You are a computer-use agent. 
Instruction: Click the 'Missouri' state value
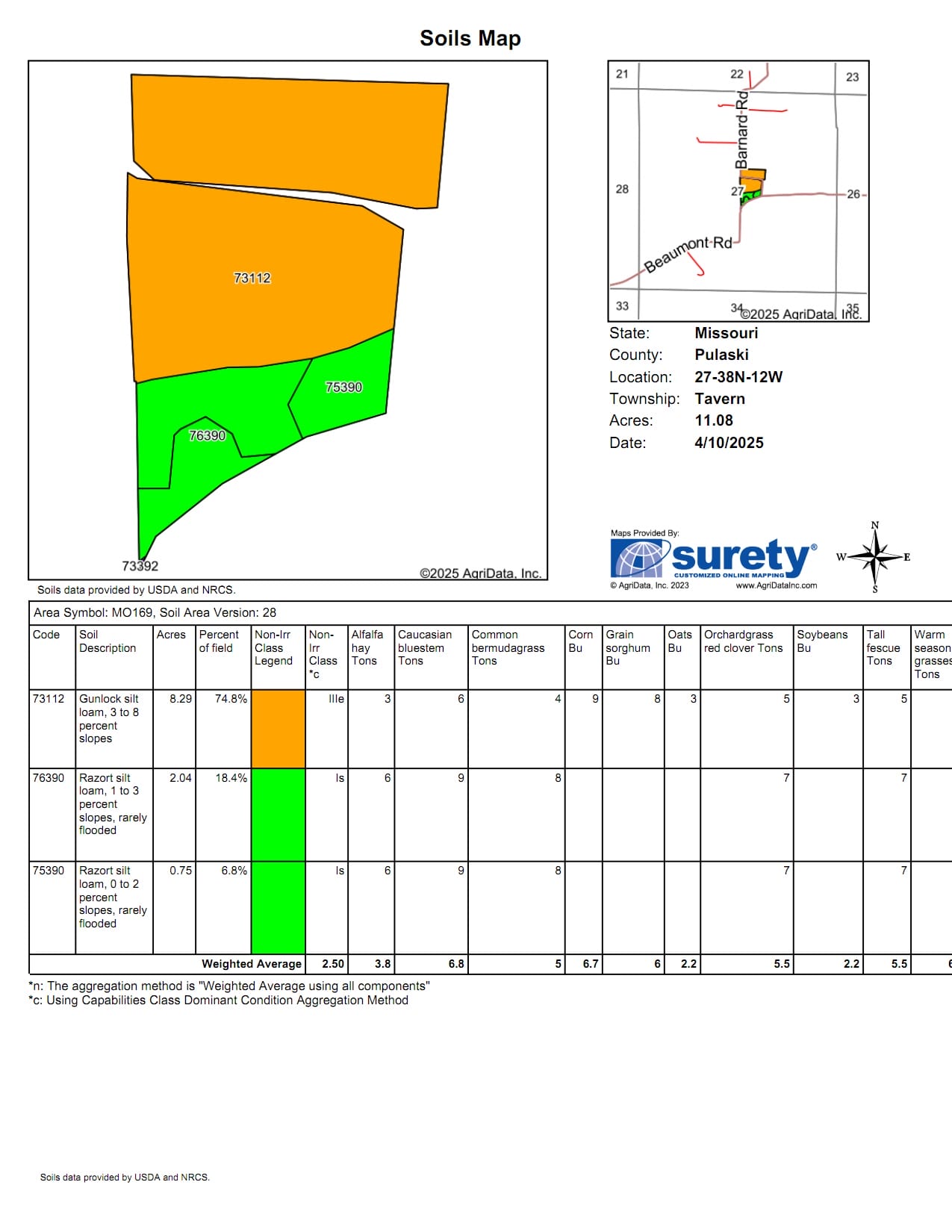point(727,333)
